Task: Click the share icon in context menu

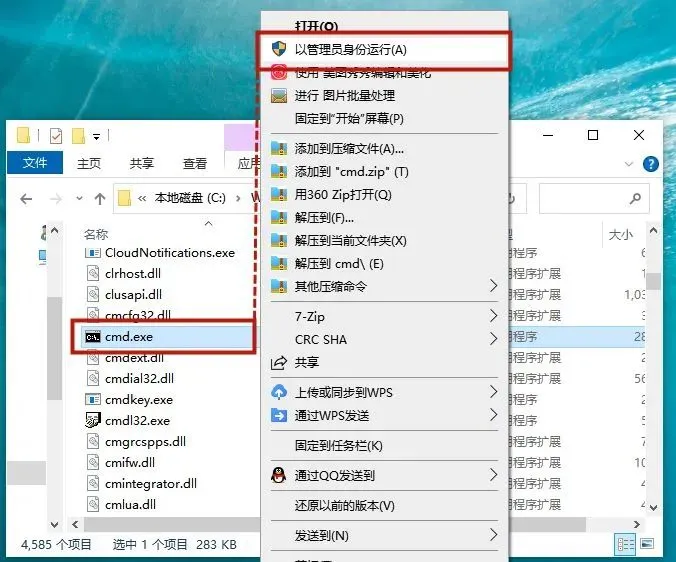Action: 279,362
